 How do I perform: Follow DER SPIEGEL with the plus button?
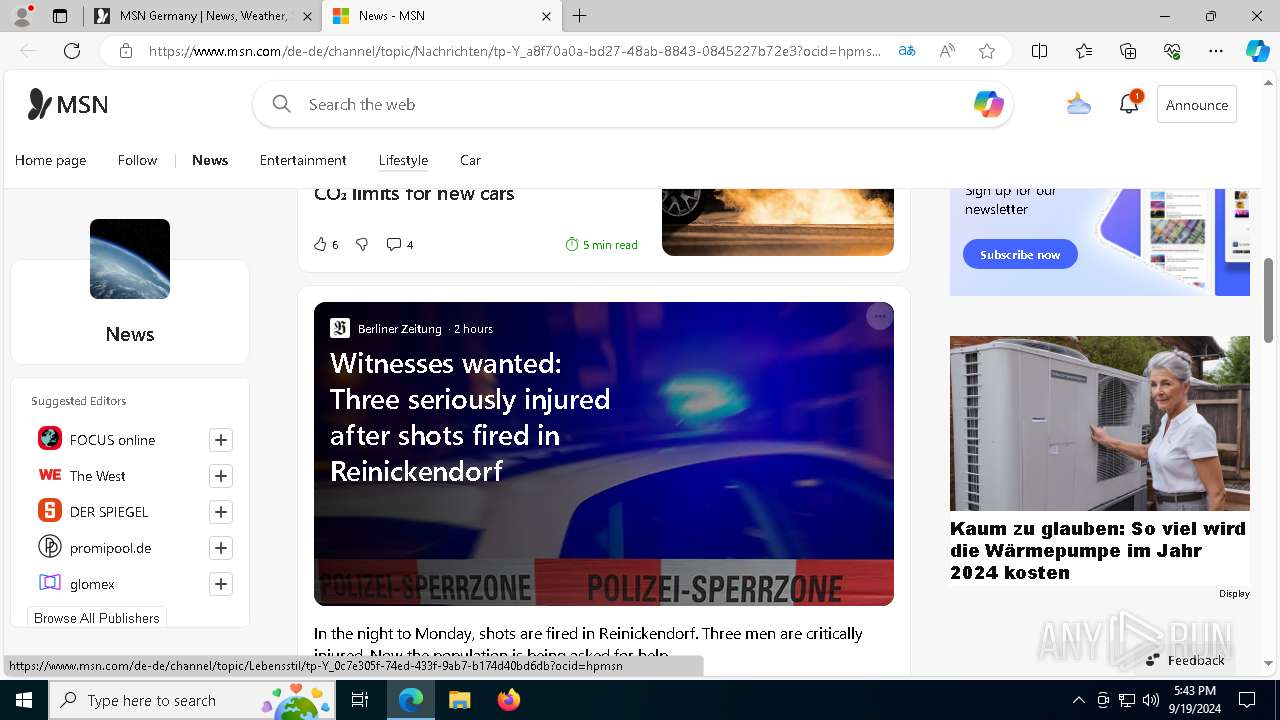[221, 512]
